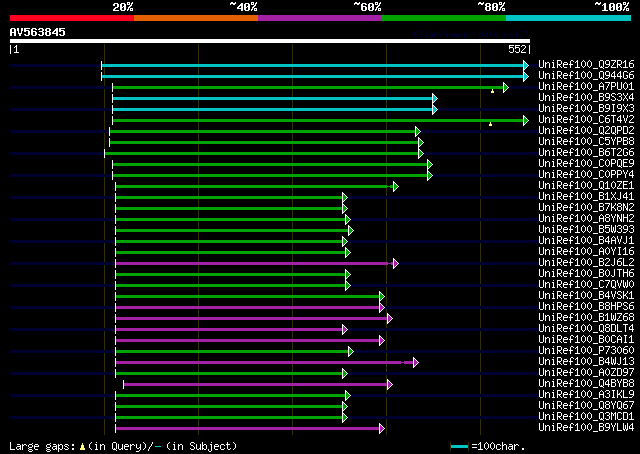Open the UniRef100_B9I9X3 hit label

tap(586, 109)
